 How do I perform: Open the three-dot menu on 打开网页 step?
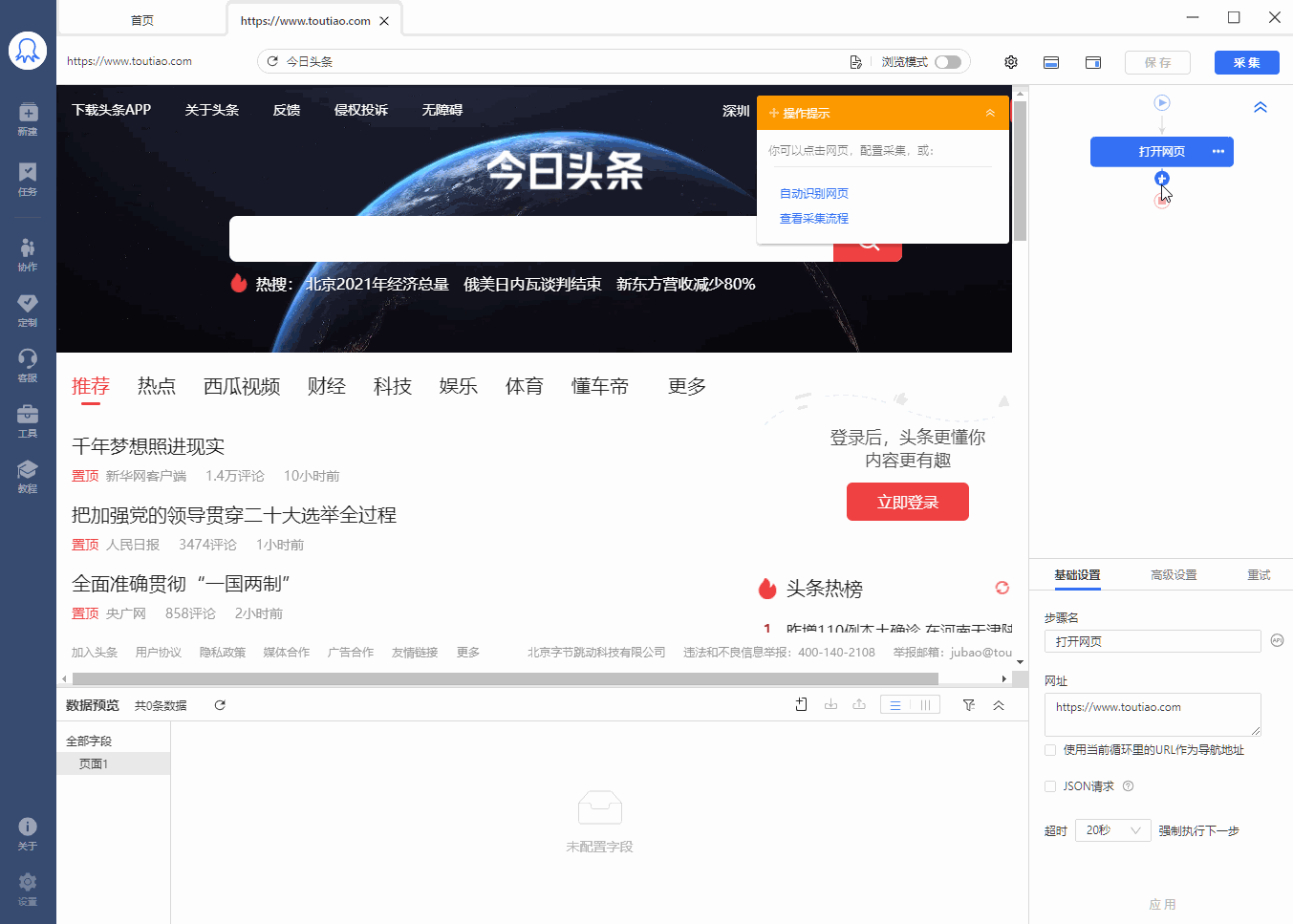coord(1218,152)
